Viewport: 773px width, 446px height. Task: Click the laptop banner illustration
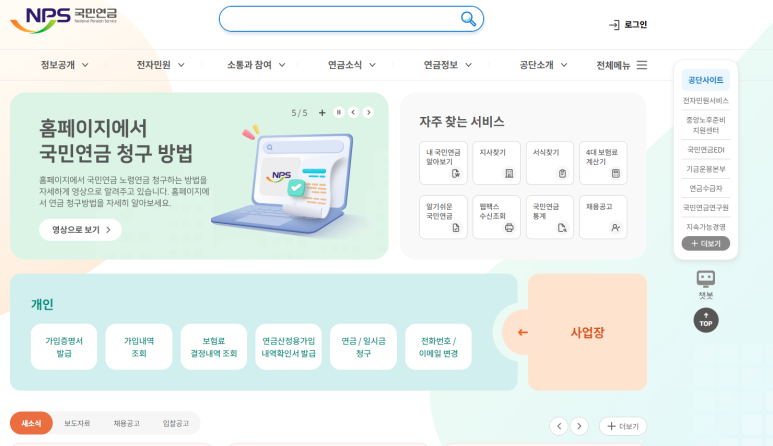pos(281,180)
